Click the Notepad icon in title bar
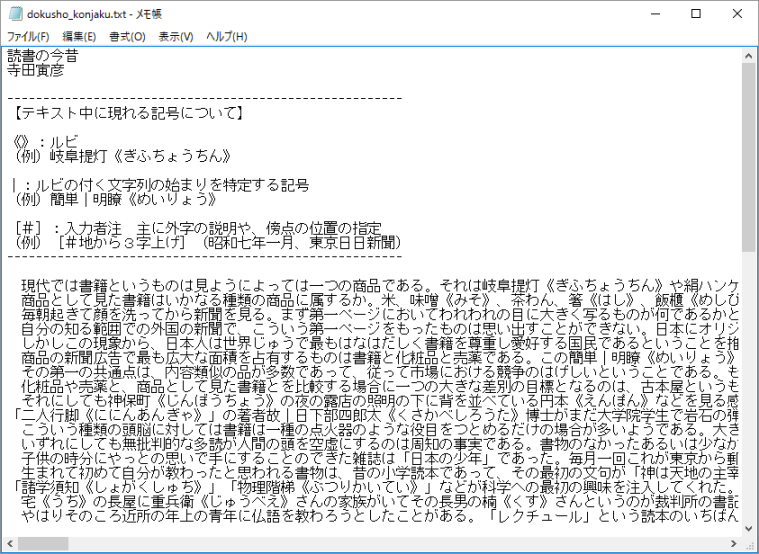Screen dimensions: 759x554 click(x=15, y=14)
